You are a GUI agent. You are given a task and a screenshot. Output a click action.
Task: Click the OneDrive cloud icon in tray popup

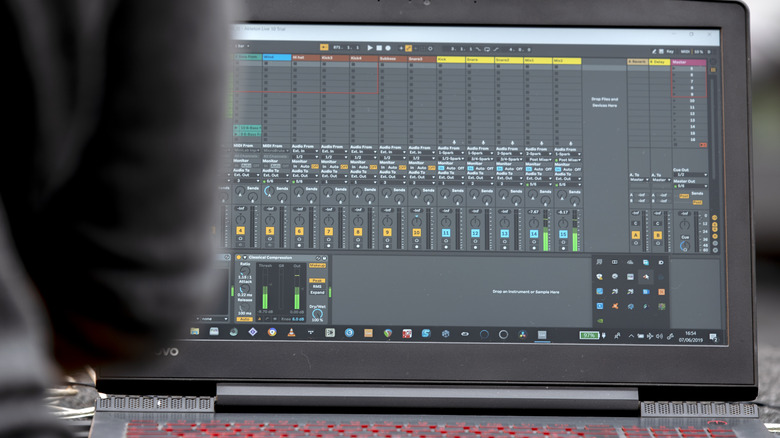tap(630, 262)
